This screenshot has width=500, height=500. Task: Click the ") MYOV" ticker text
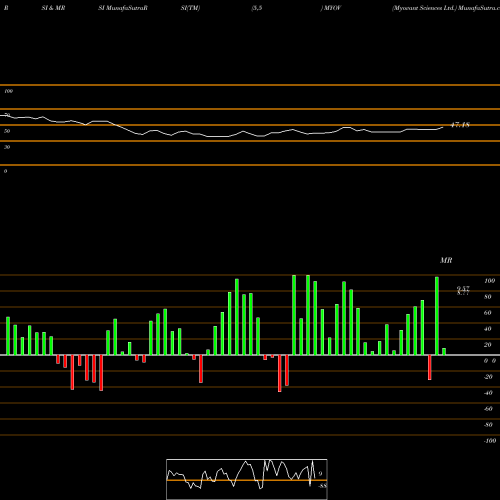[x=331, y=8]
